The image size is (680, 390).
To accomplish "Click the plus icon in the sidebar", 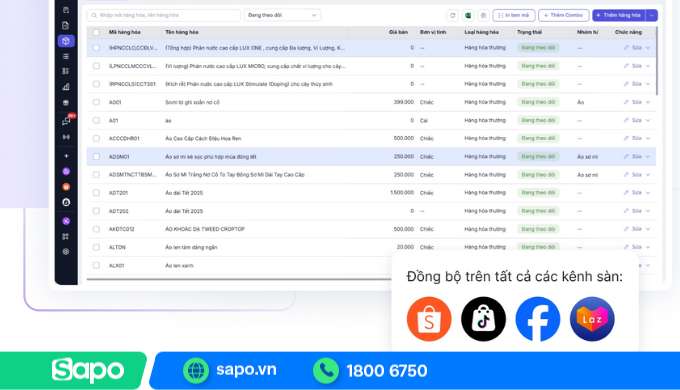I will click(66, 156).
